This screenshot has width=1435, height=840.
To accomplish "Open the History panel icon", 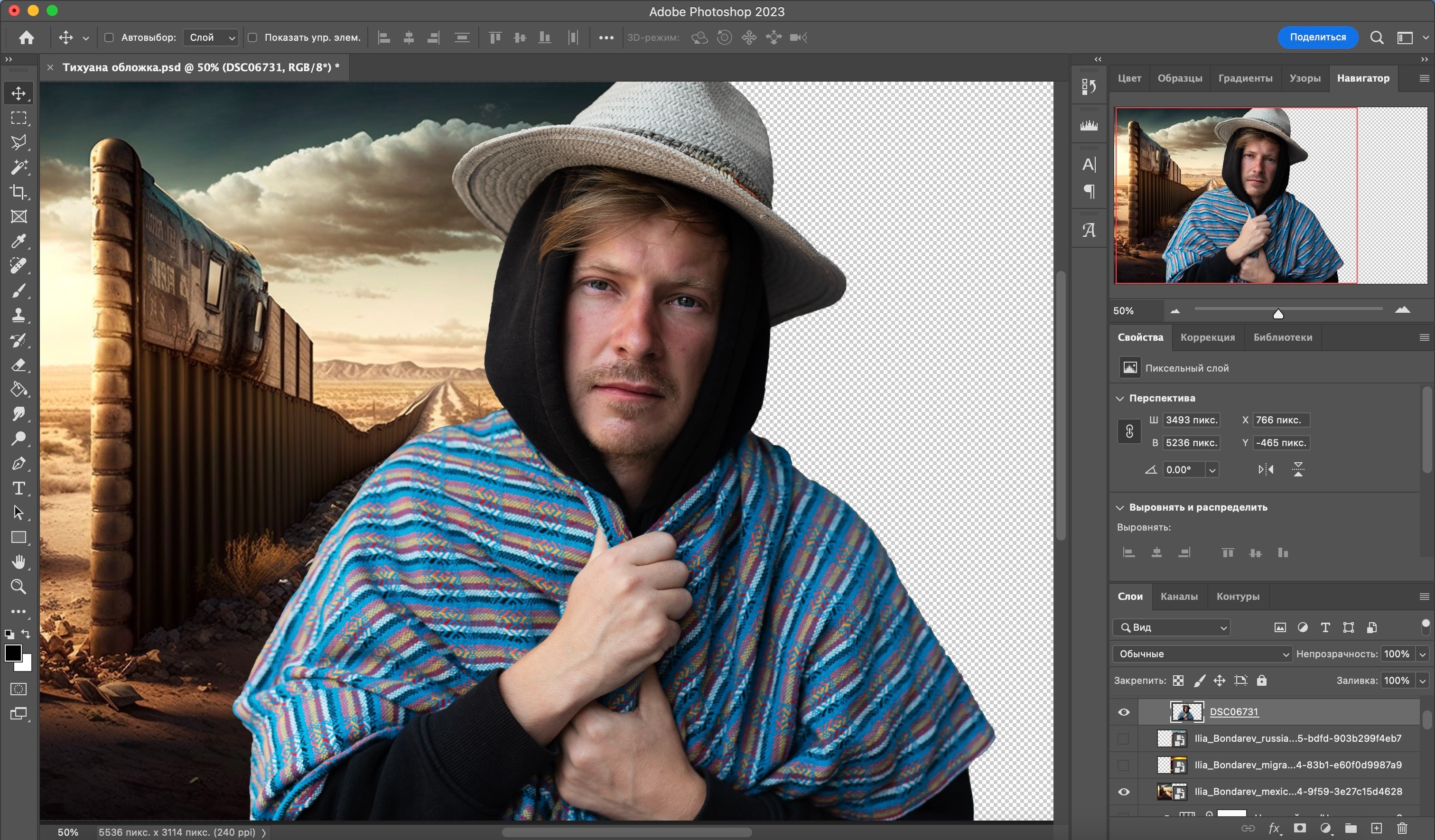I will pyautogui.click(x=1089, y=86).
